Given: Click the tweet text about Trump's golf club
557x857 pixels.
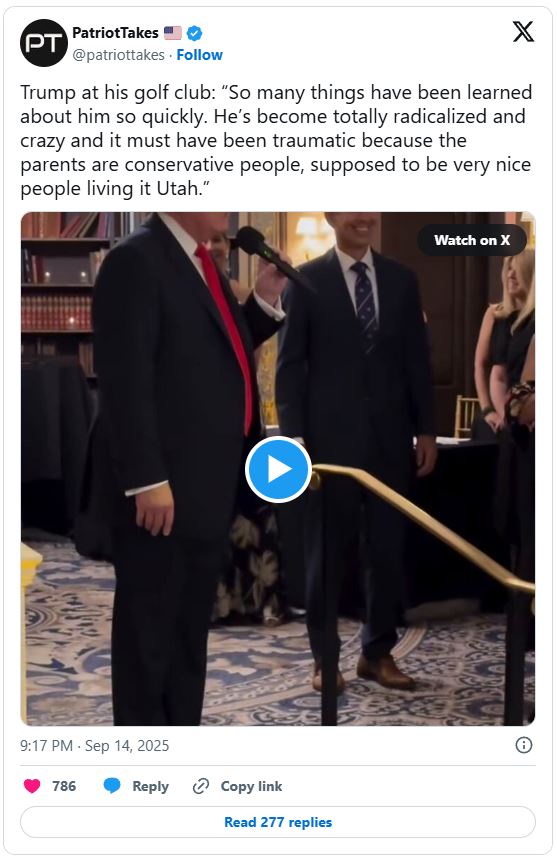Looking at the screenshot, I should pyautogui.click(x=276, y=140).
